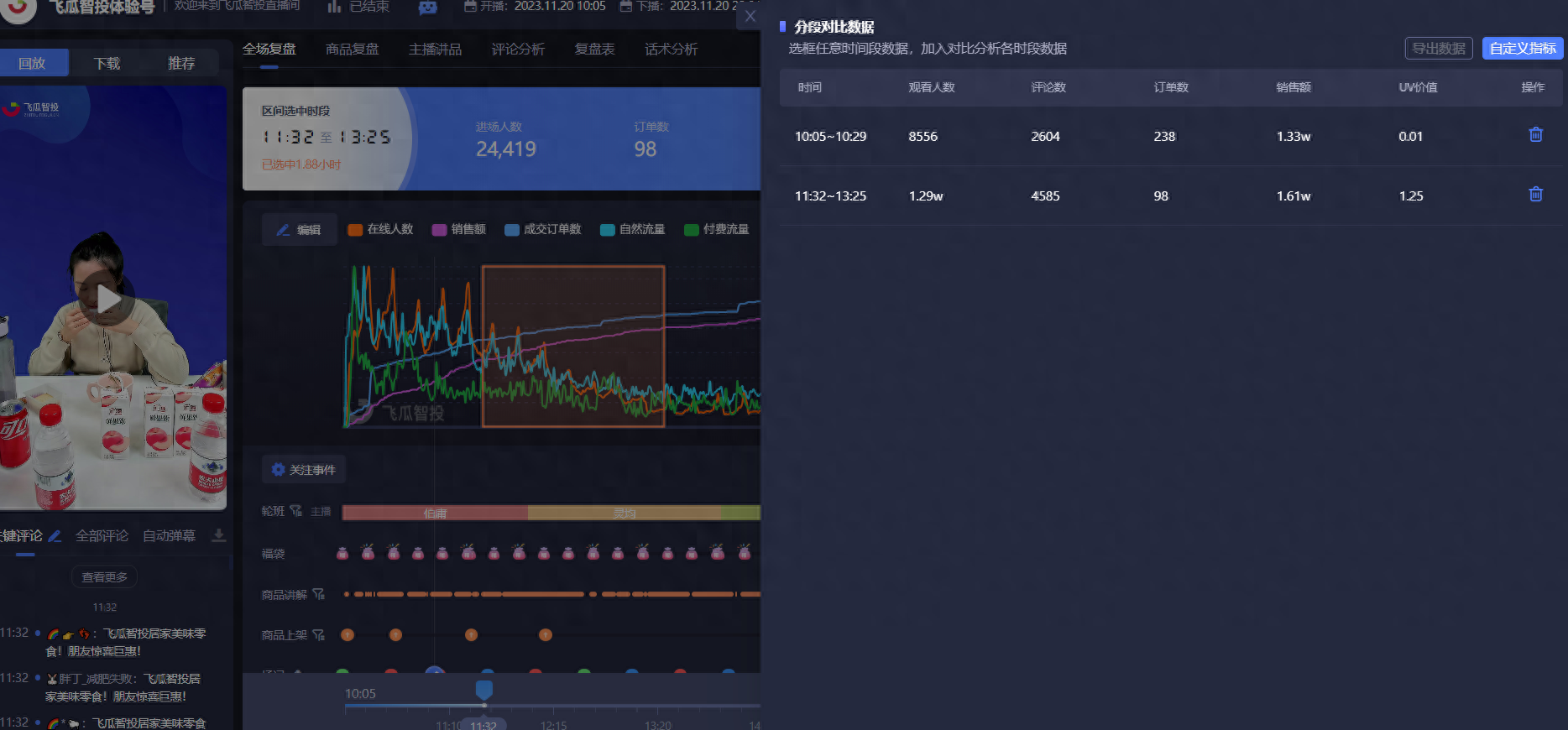
Task: Filter the 商品讲解 row using funnel icon
Action: pos(318,594)
